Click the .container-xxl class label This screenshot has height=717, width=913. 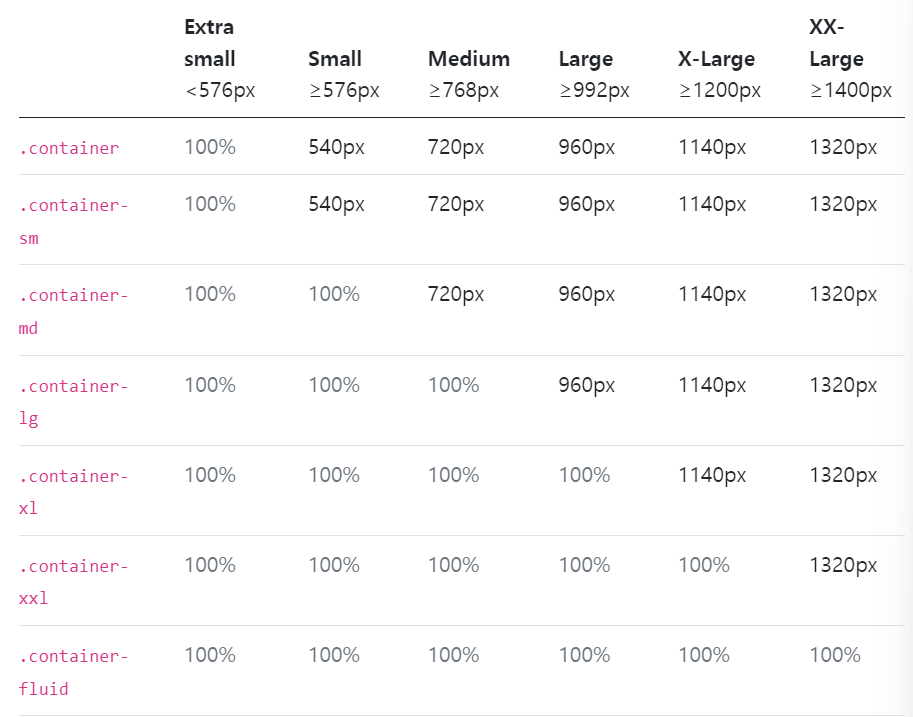[74, 581]
